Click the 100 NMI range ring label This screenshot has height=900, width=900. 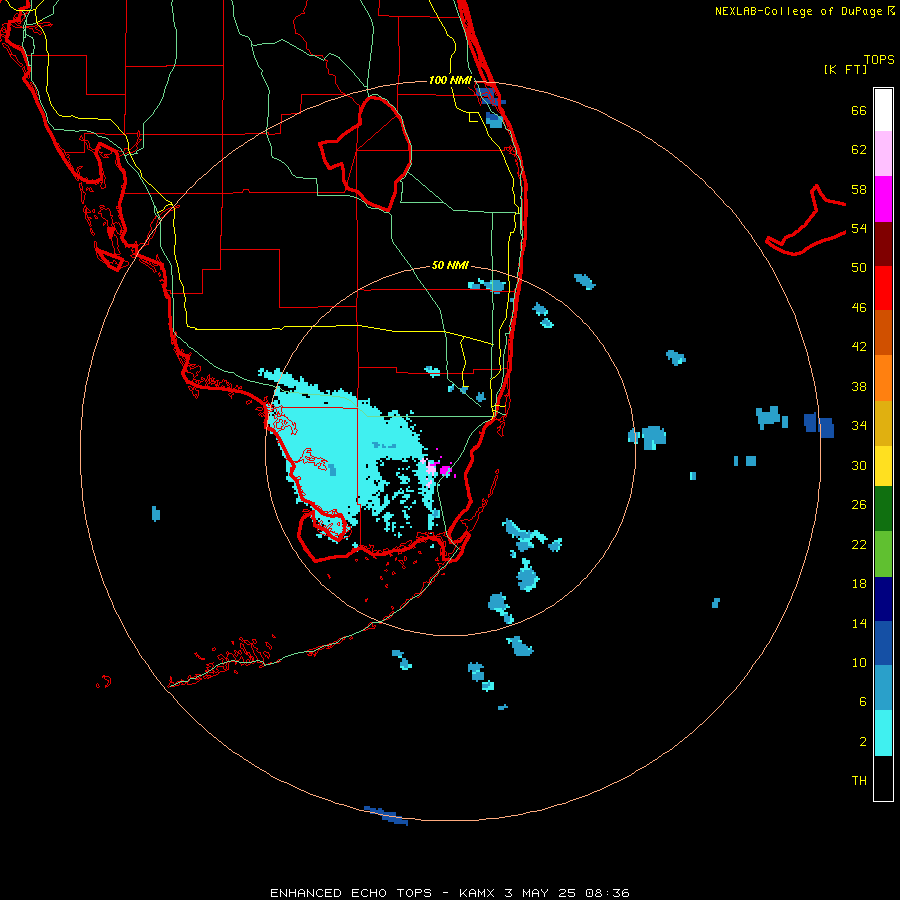click(450, 80)
